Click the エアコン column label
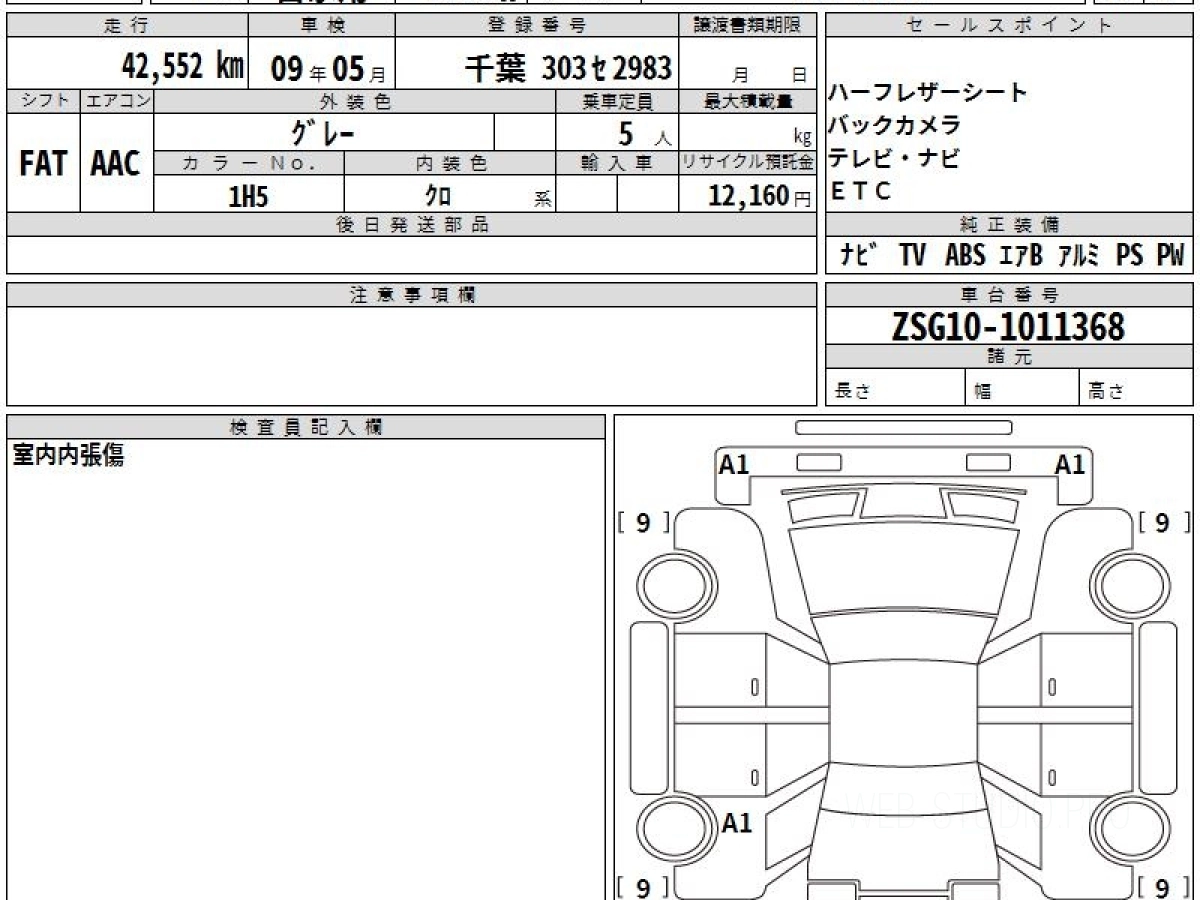The width and height of the screenshot is (1200, 900). tap(117, 101)
